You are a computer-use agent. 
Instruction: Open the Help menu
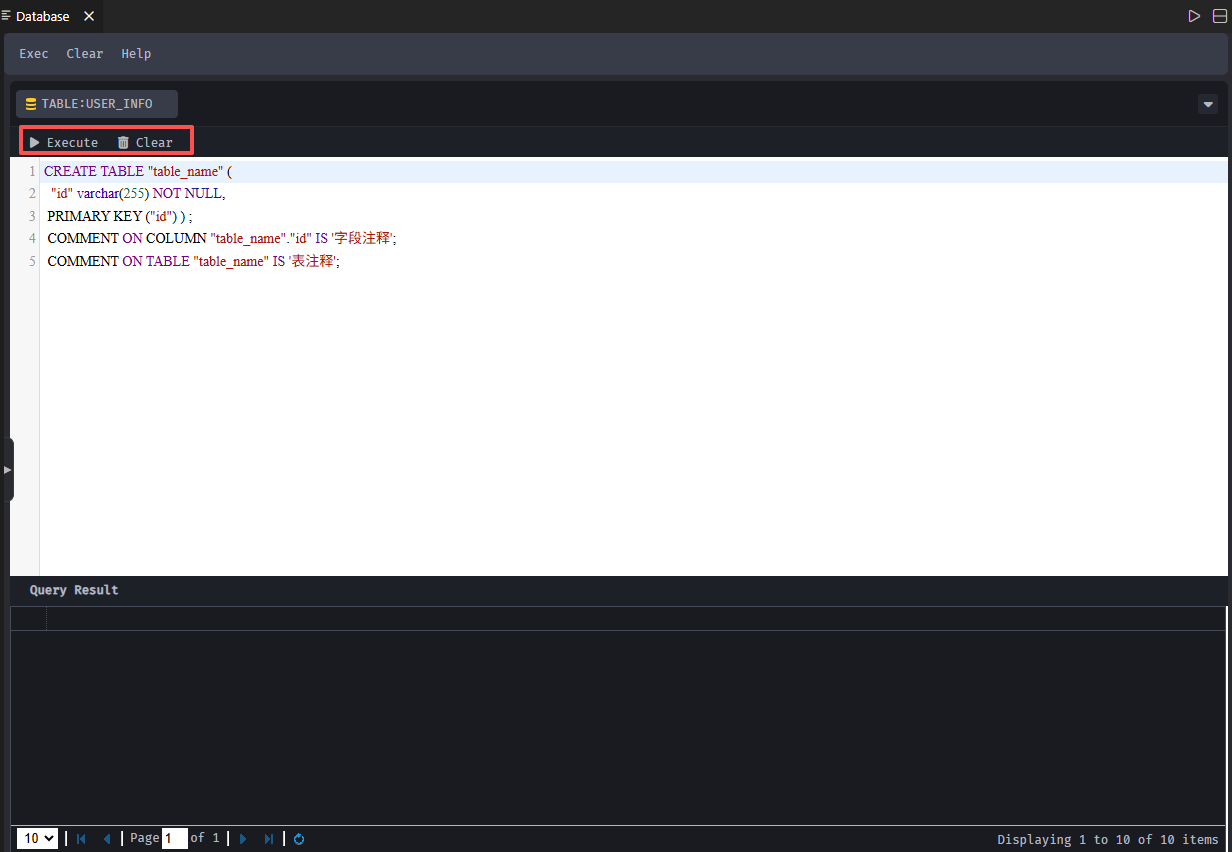[x=136, y=54]
